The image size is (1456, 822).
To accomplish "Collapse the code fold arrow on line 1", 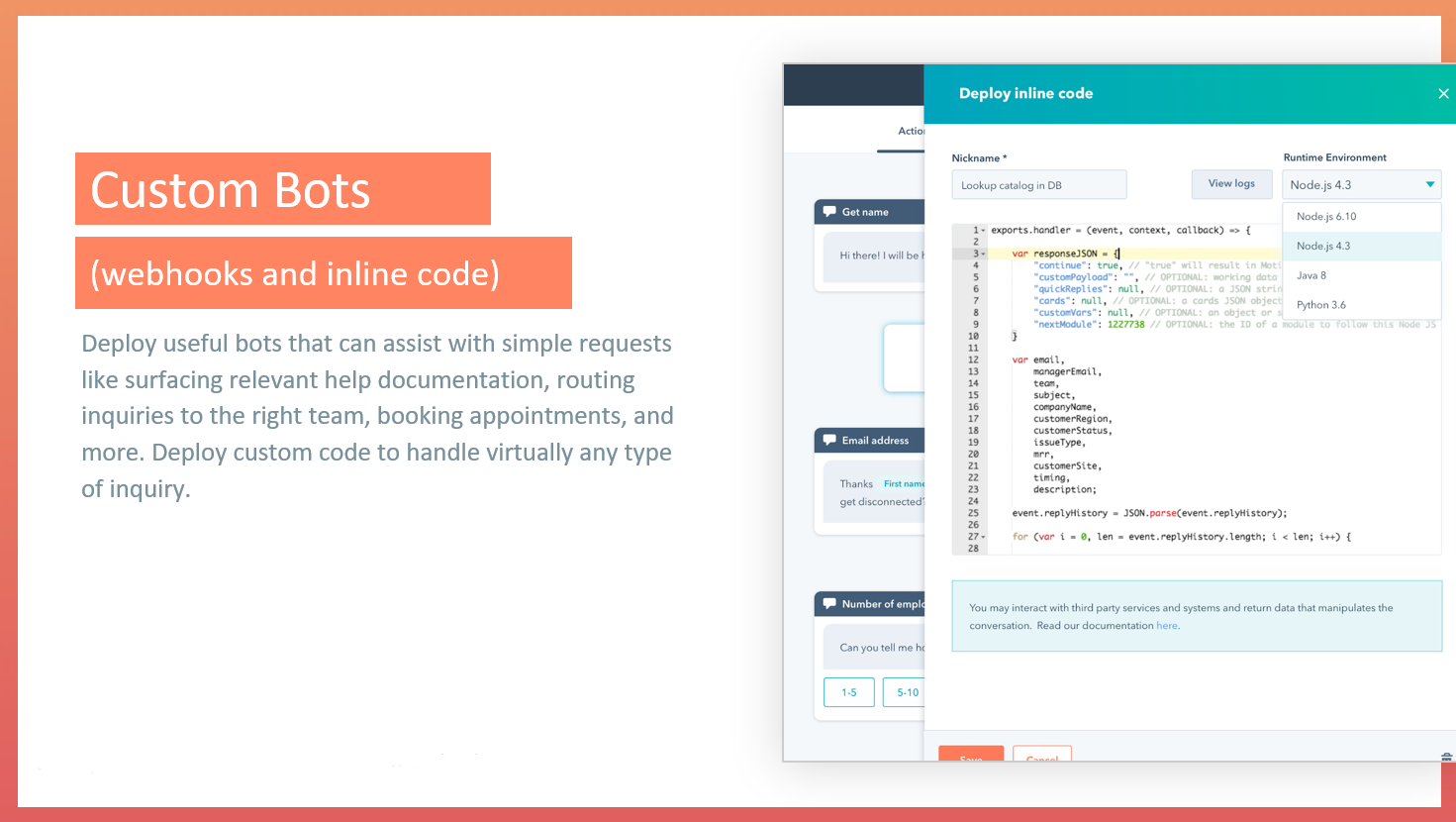I will 983,231.
